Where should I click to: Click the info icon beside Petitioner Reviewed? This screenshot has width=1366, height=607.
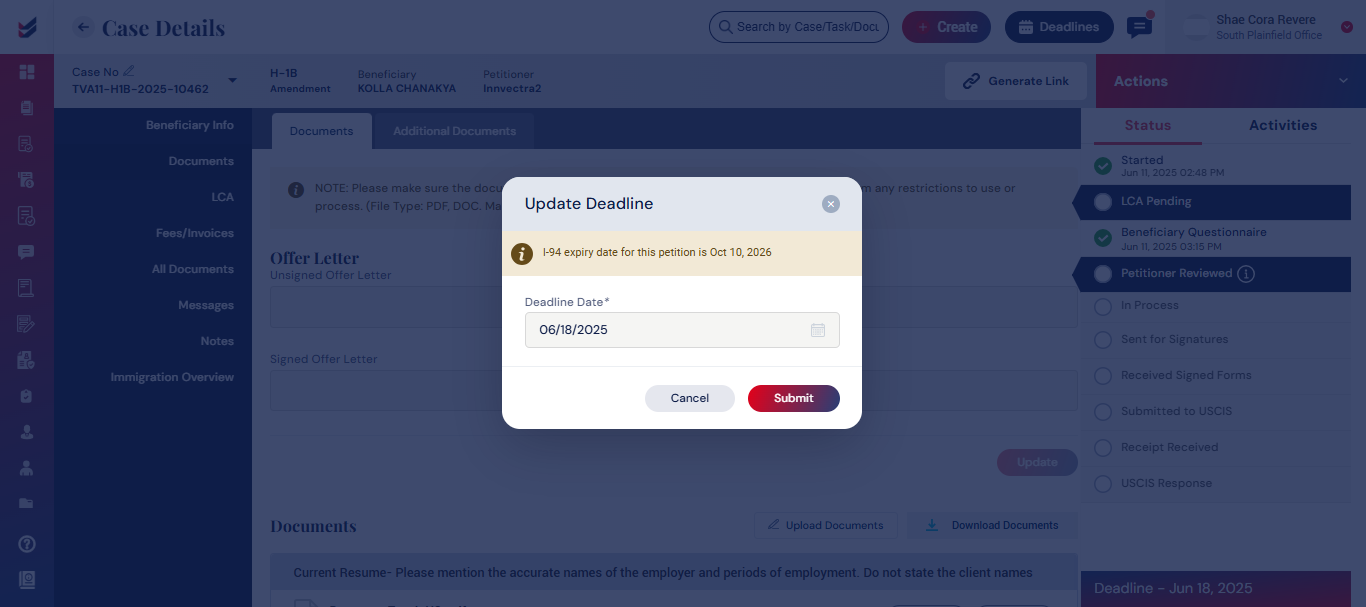1246,273
